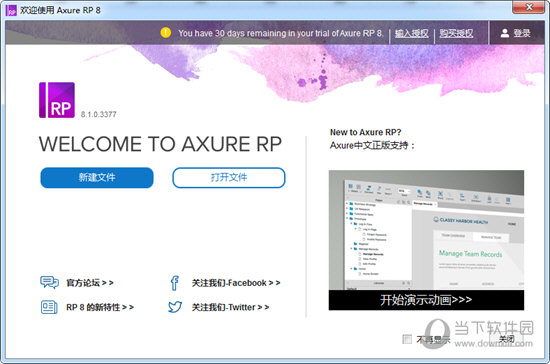Click the version number 8.1.0.3377
550x364 pixels.
99,114
